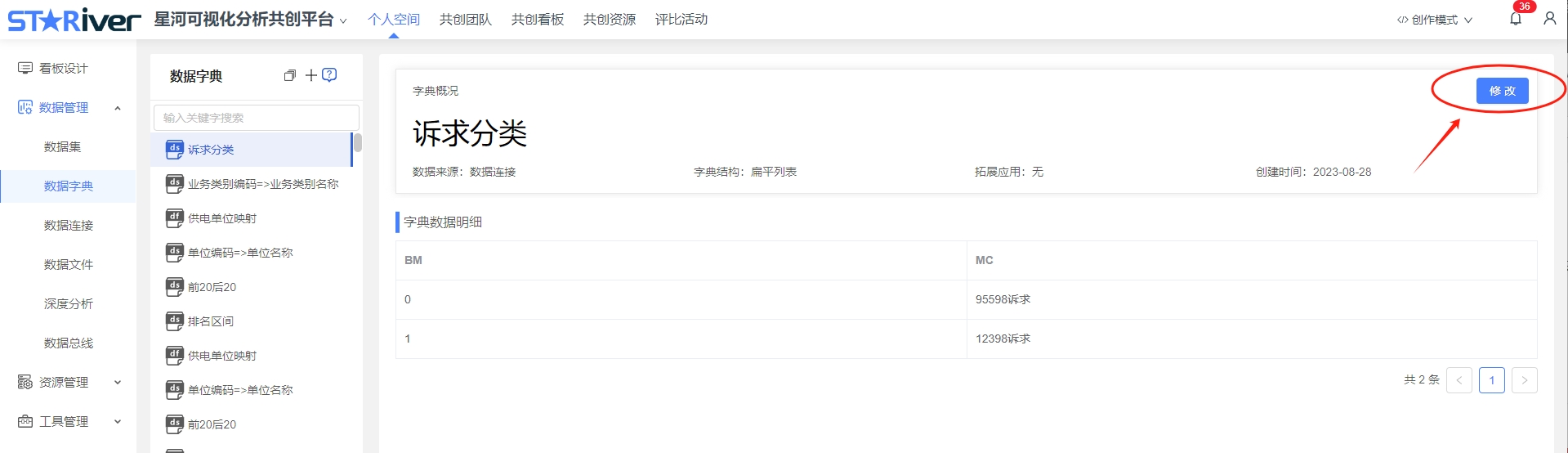Focus the keyword search input field

coord(256,118)
